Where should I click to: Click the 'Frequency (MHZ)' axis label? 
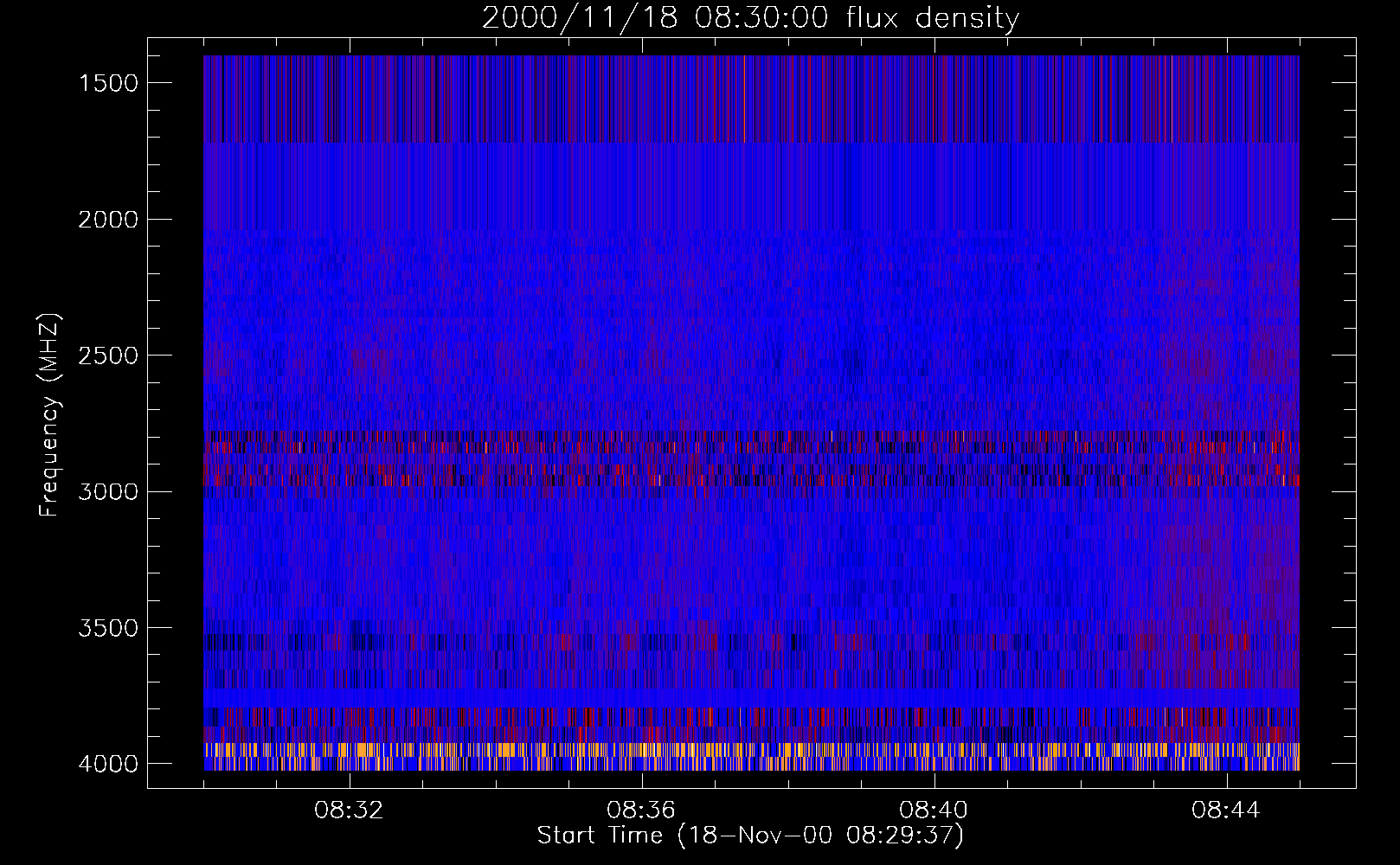click(48, 414)
